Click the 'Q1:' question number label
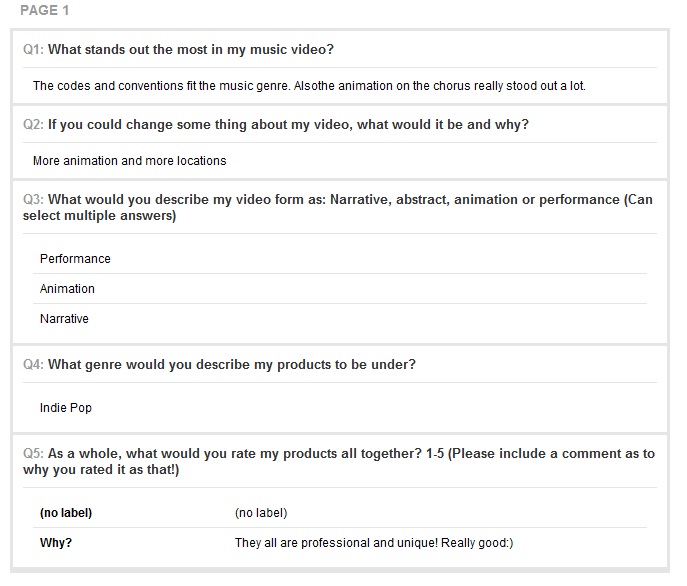 (x=33, y=50)
